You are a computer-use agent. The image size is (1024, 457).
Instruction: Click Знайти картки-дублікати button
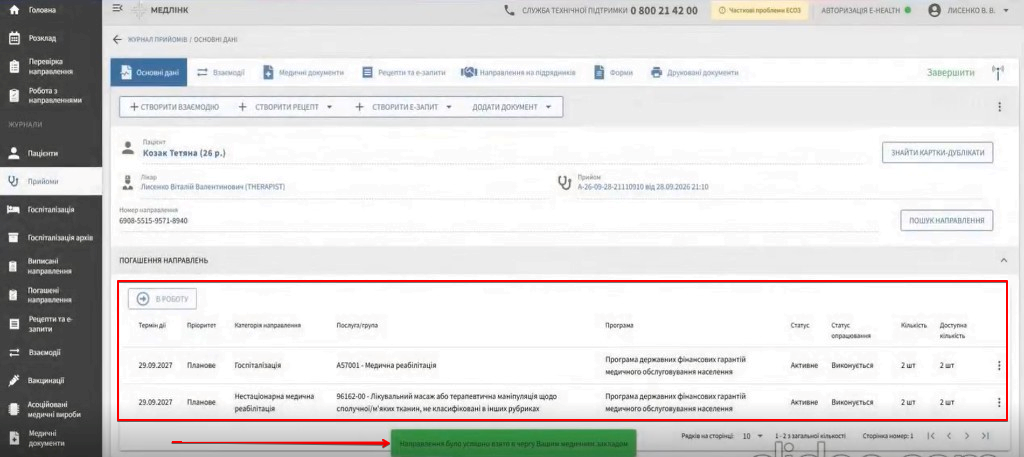937,153
